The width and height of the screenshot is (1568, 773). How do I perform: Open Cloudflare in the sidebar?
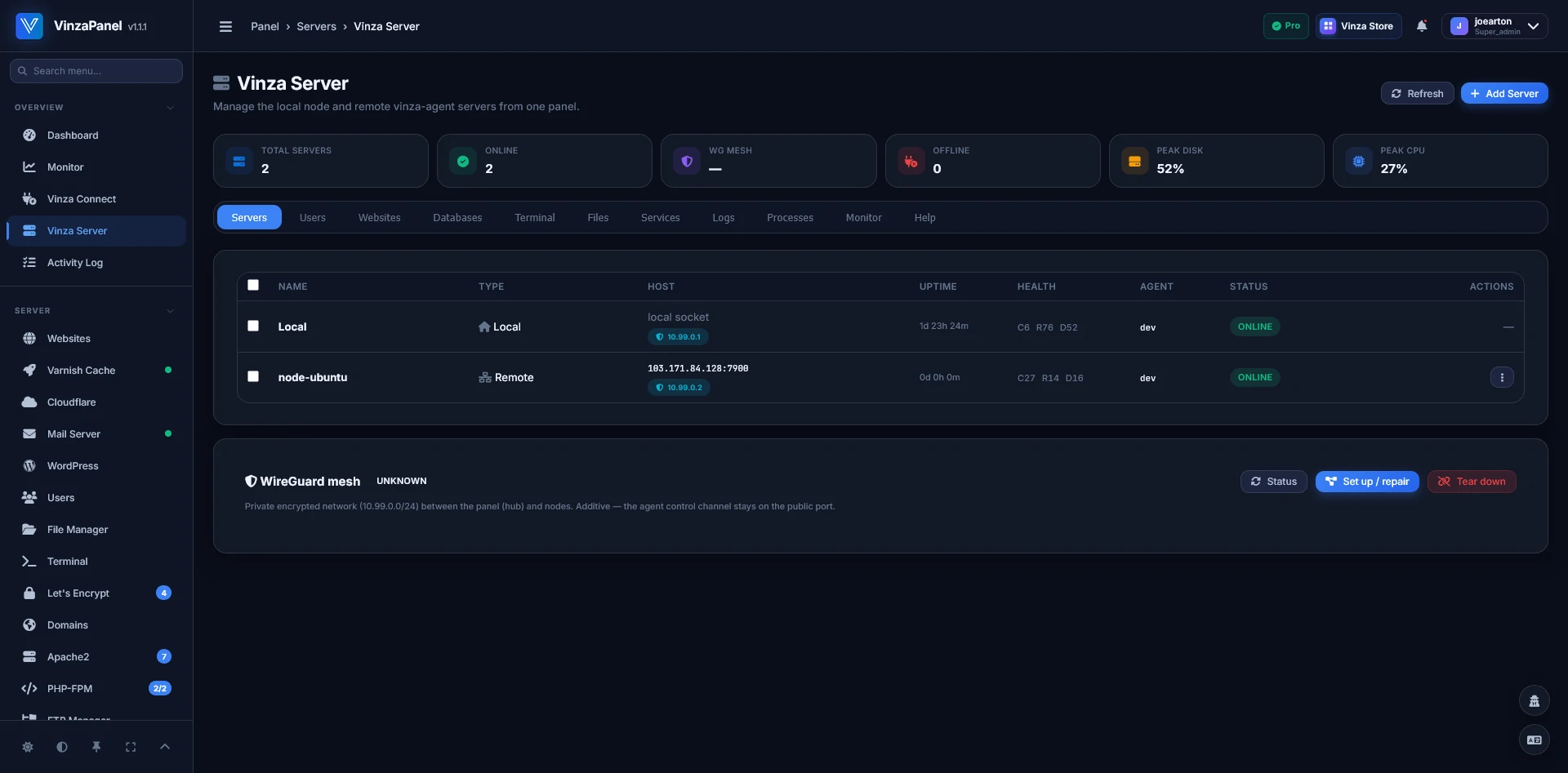(x=96, y=402)
